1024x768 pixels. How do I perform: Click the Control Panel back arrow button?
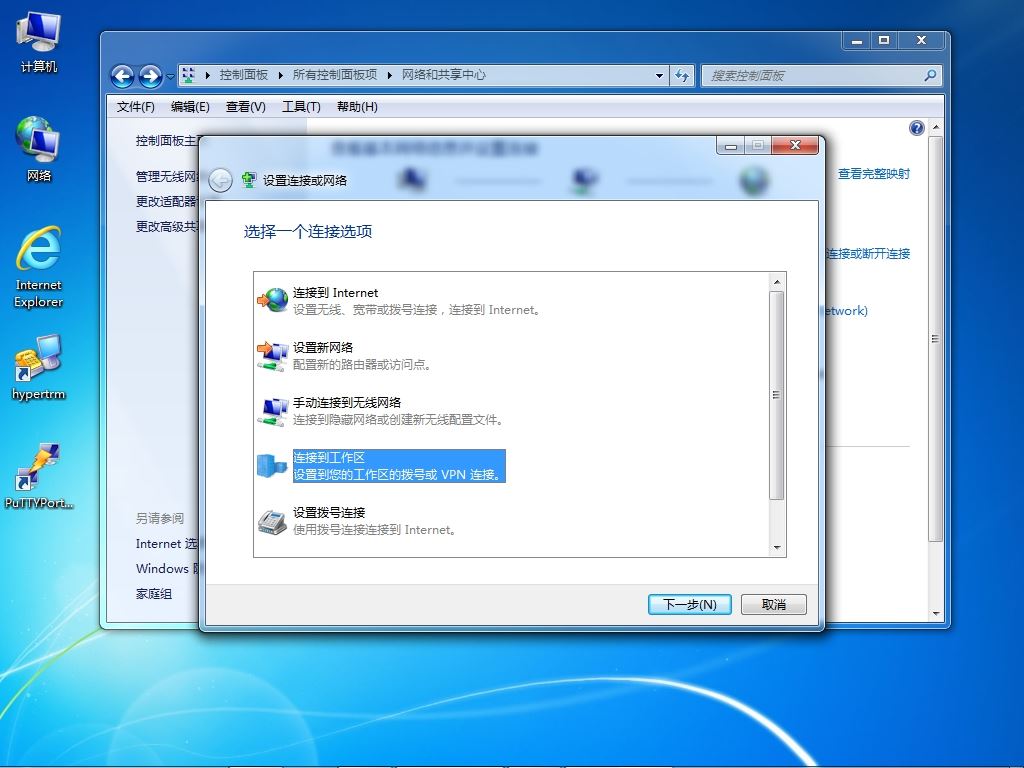(x=122, y=76)
